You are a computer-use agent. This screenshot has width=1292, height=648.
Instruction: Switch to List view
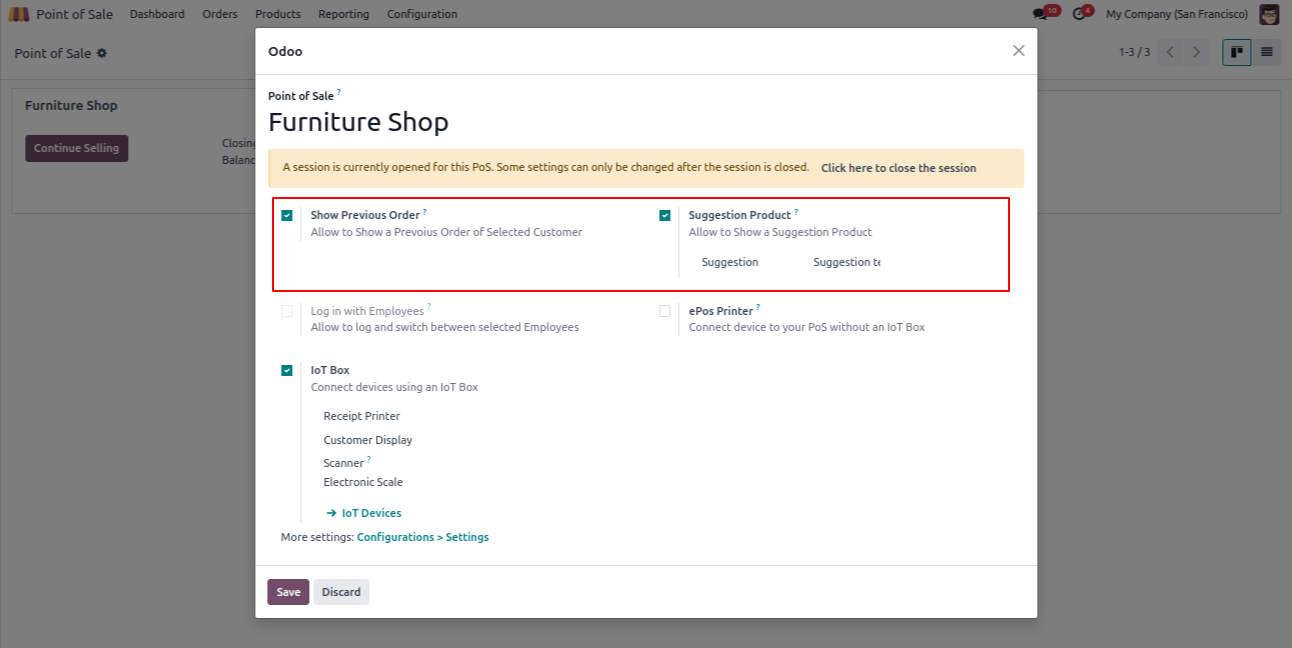1267,52
